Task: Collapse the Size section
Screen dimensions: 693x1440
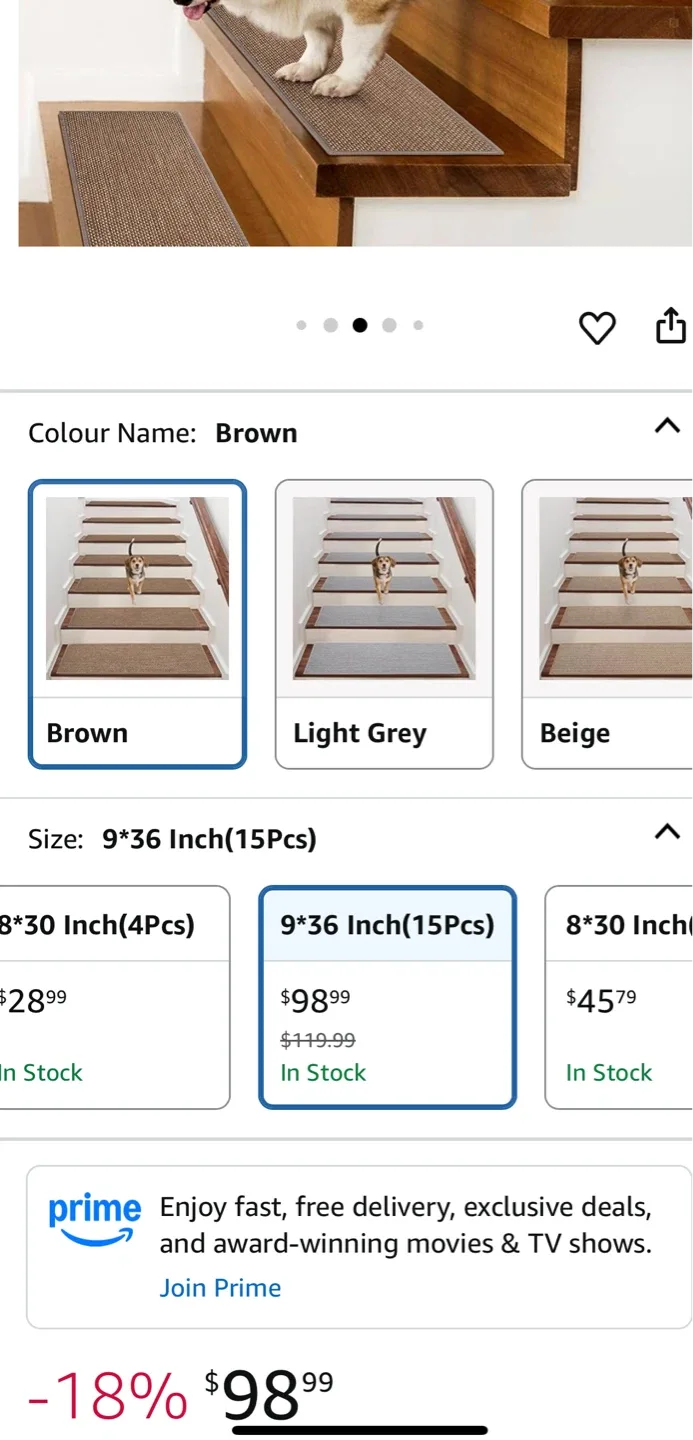Action: 667,831
